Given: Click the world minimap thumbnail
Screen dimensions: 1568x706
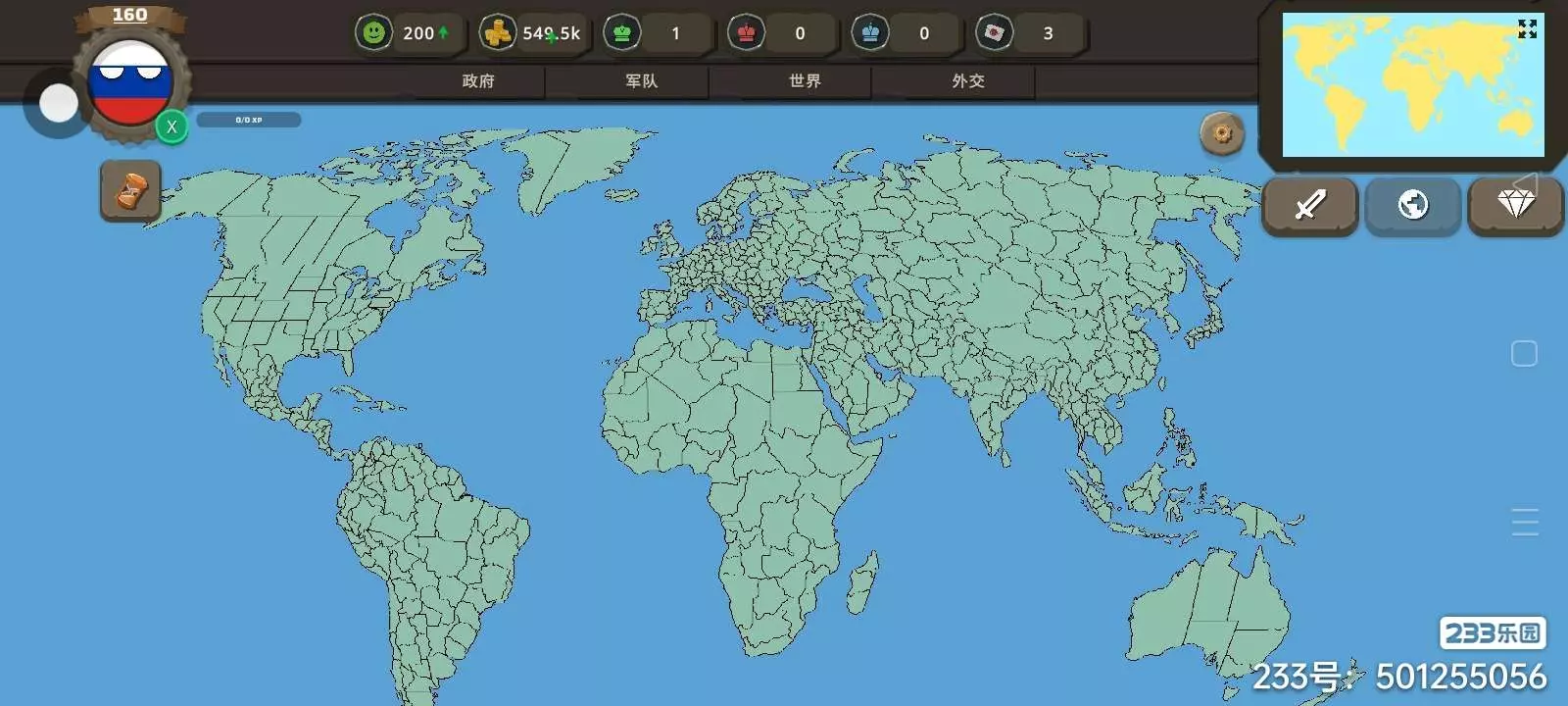Looking at the screenshot, I should tap(1413, 84).
